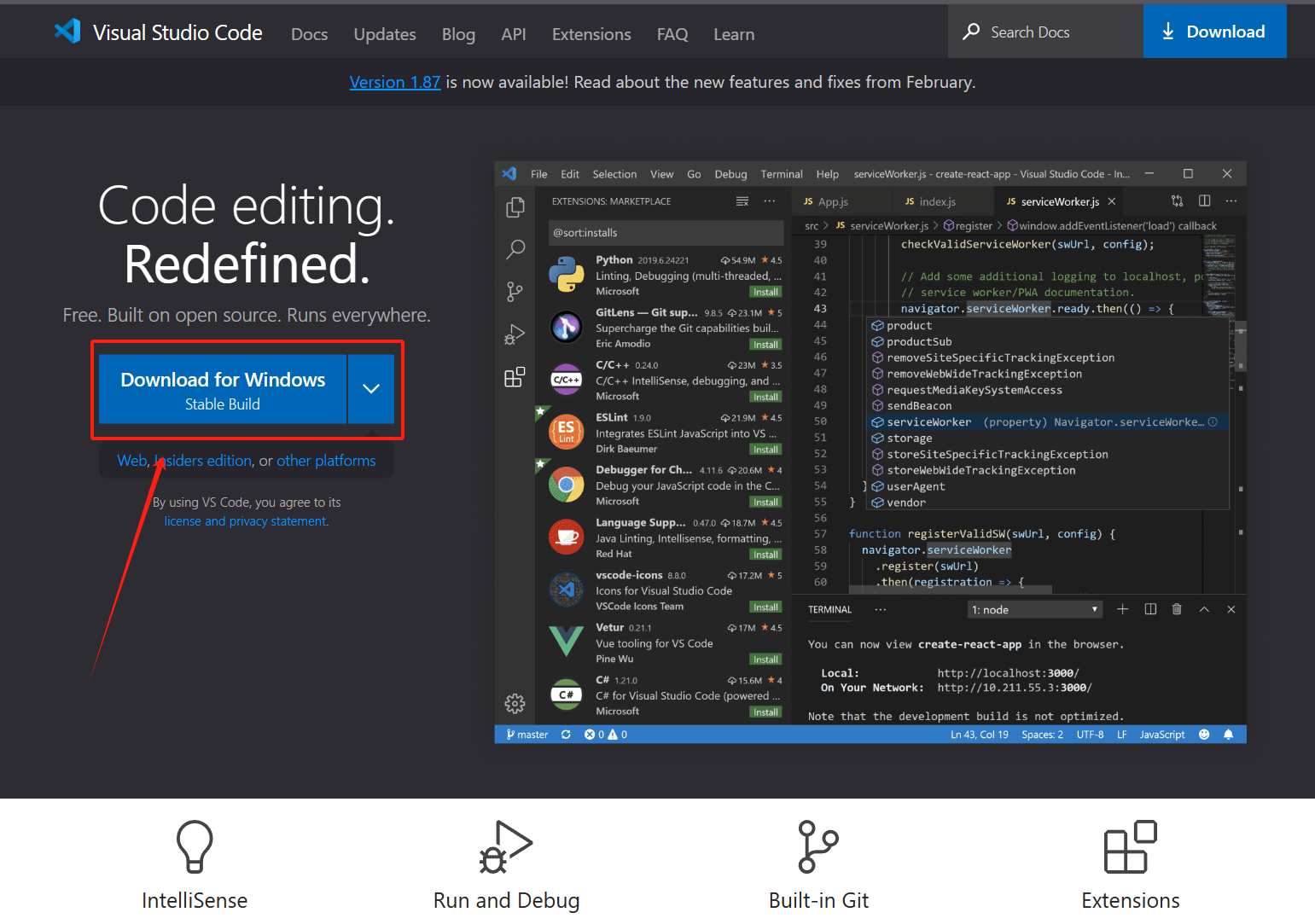Open Extensions icon in activity bar
The height and width of the screenshot is (924, 1315).
[515, 377]
